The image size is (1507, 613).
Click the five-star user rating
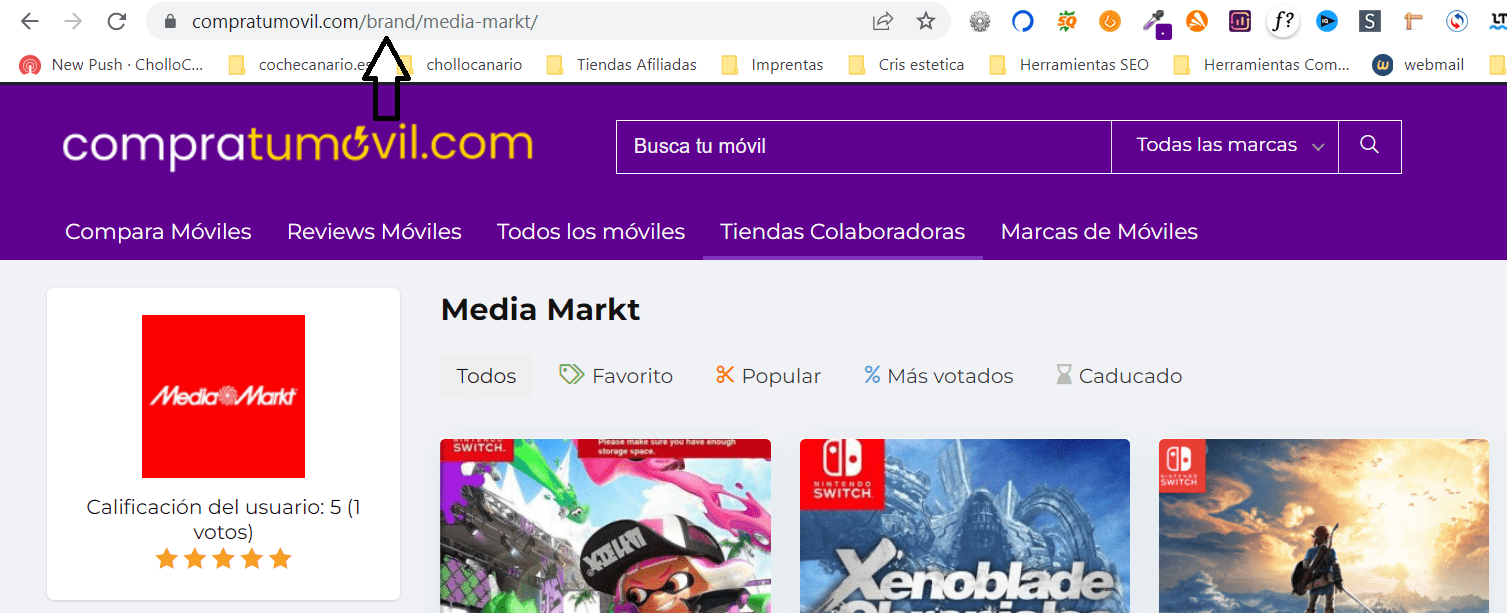[x=223, y=558]
